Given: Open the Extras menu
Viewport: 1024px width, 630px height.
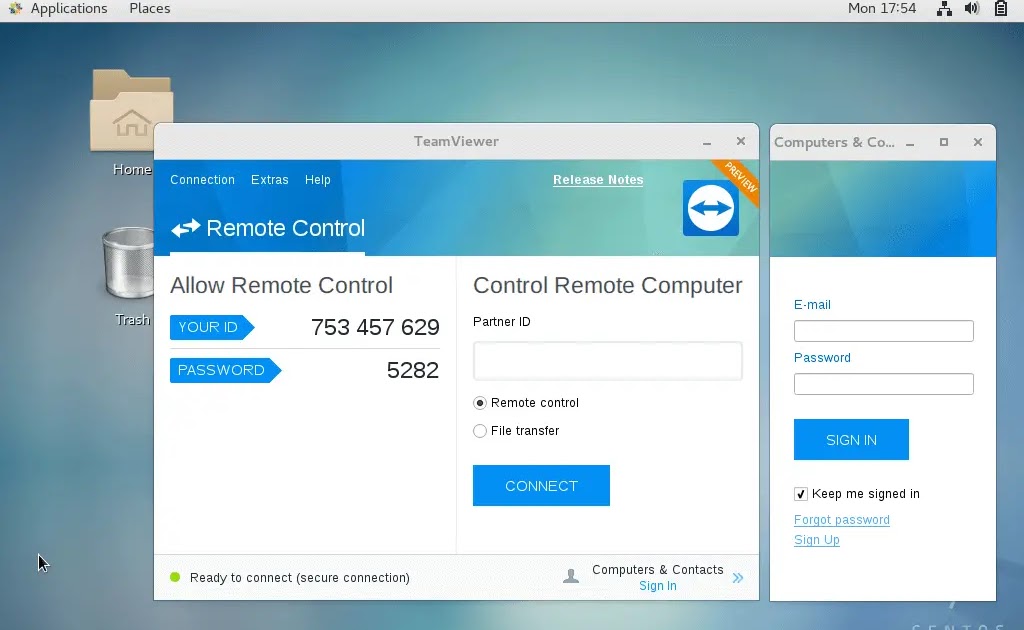Looking at the screenshot, I should 270,180.
